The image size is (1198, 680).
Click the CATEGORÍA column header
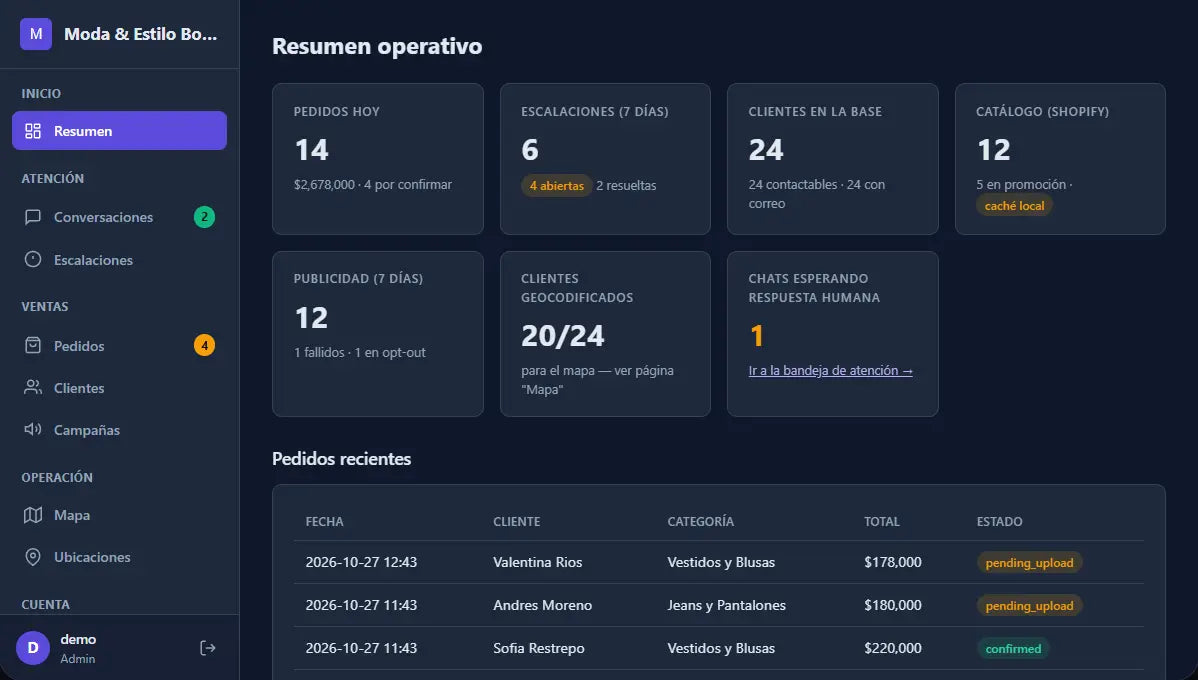click(701, 521)
